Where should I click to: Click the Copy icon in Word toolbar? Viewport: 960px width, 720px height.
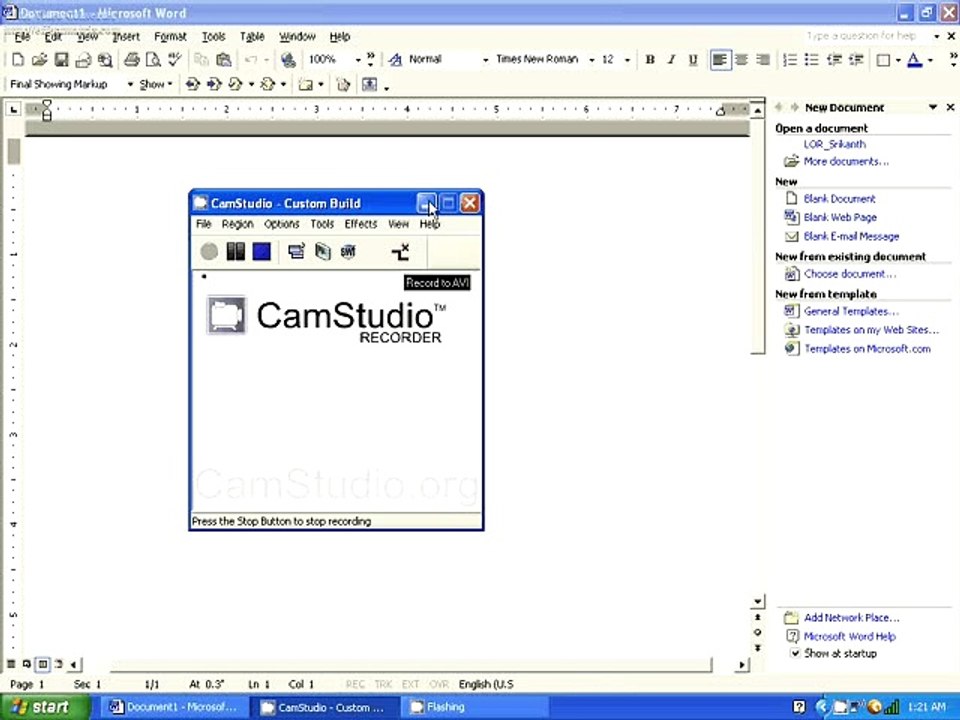[x=201, y=59]
